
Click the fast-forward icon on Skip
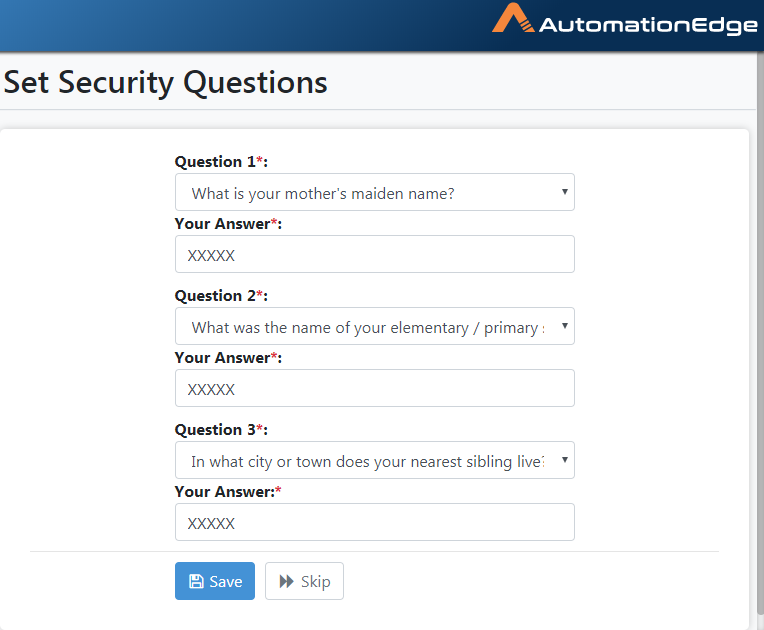286,581
